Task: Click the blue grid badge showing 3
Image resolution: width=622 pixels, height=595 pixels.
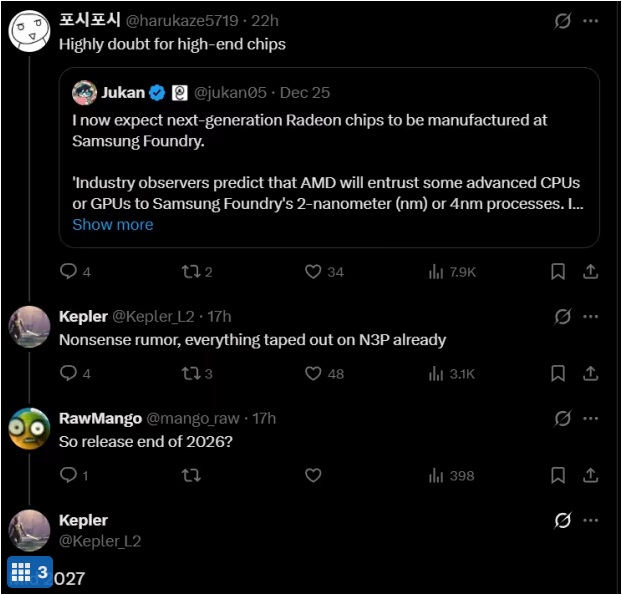Action: pos(30,572)
